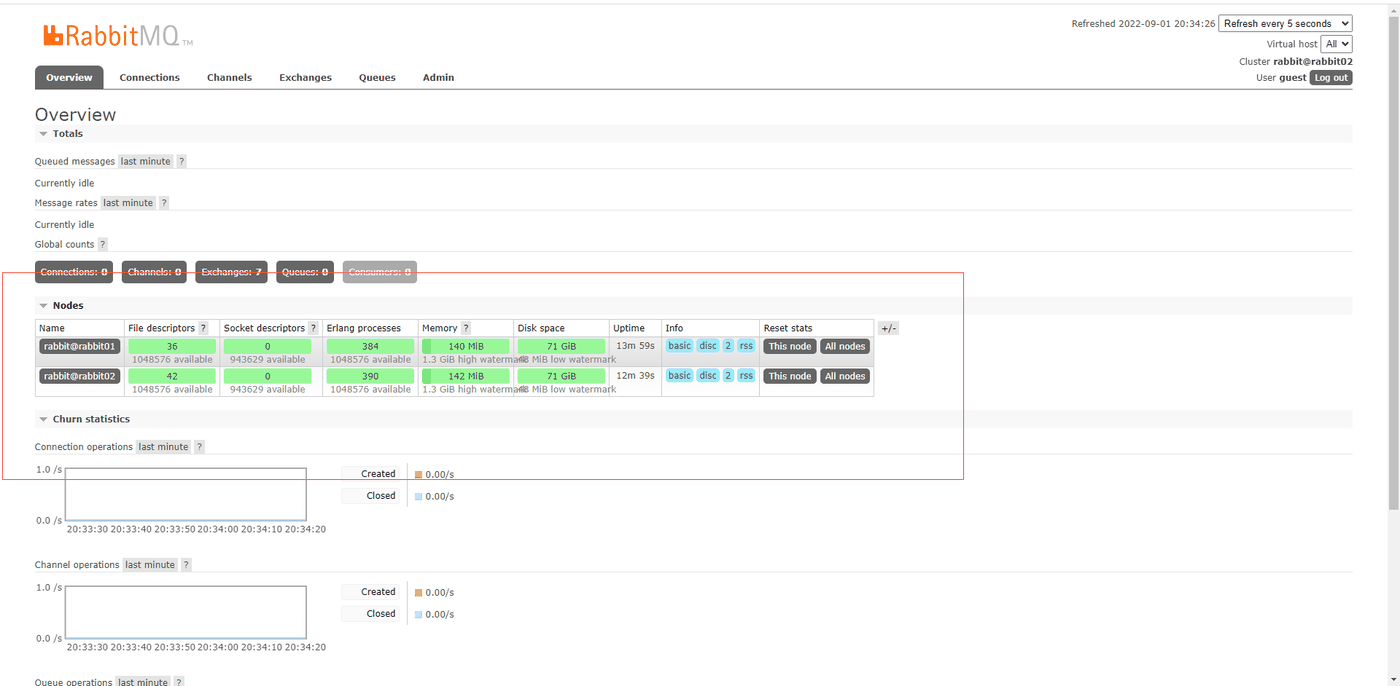Click the 142 MiB memory bar
1400x686 pixels.
pos(466,376)
